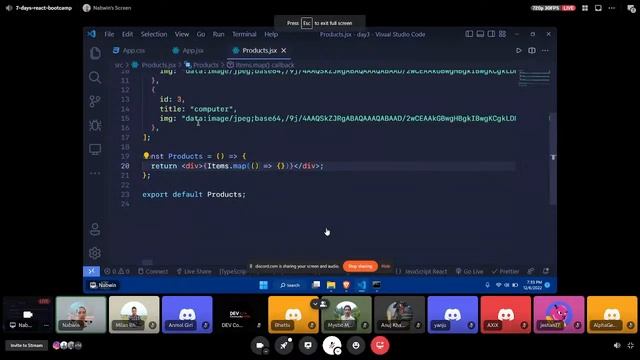Click Invite to Stream
Screen dimensions: 640x360
click(x=27, y=345)
